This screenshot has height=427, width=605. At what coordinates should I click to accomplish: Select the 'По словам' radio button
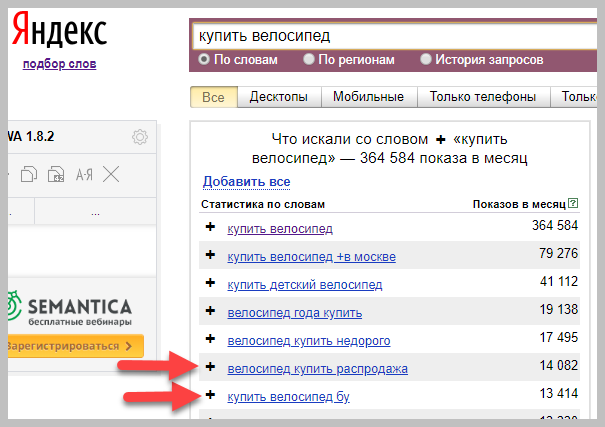tap(204, 60)
